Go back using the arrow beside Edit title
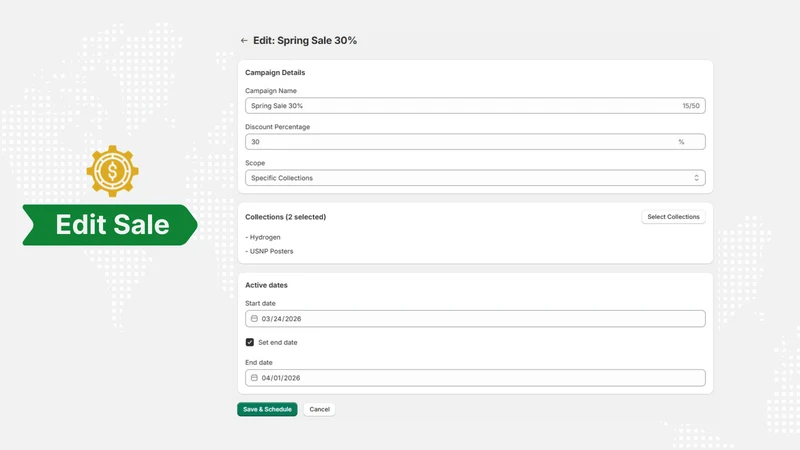This screenshot has width=800, height=450. (244, 40)
